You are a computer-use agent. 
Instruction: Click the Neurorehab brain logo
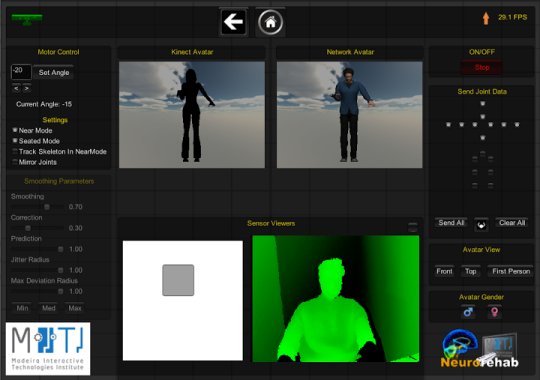480,349
